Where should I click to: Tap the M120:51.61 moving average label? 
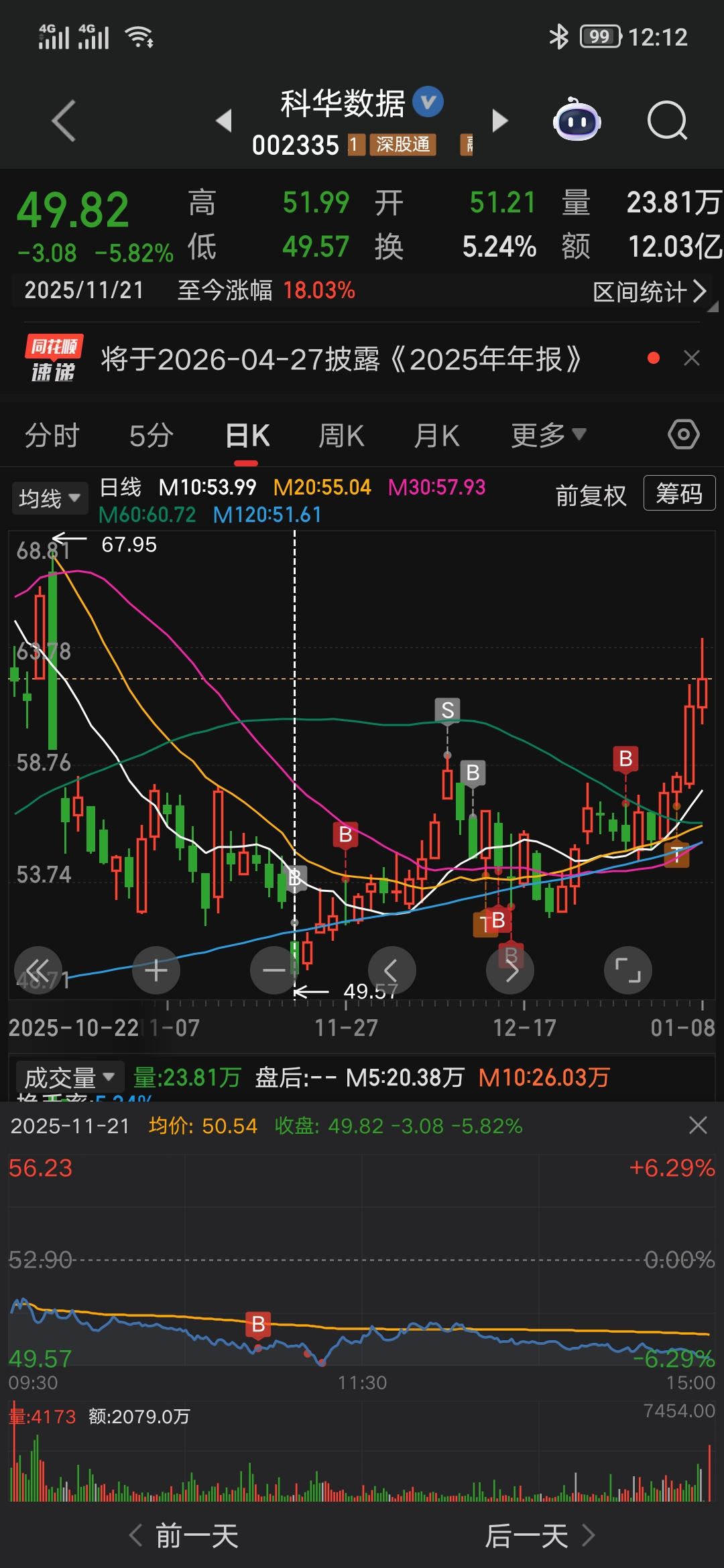click(267, 515)
